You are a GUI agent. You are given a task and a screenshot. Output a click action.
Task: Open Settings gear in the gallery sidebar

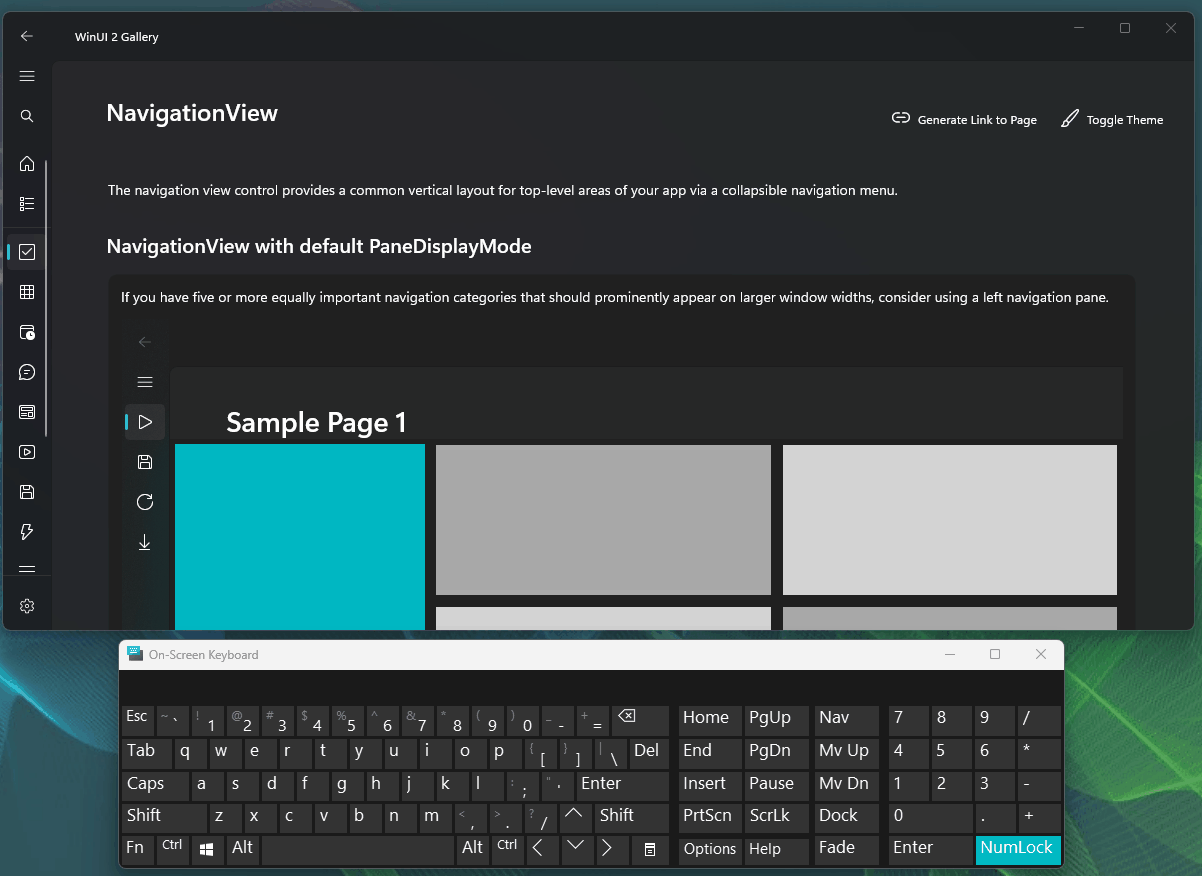[27, 606]
